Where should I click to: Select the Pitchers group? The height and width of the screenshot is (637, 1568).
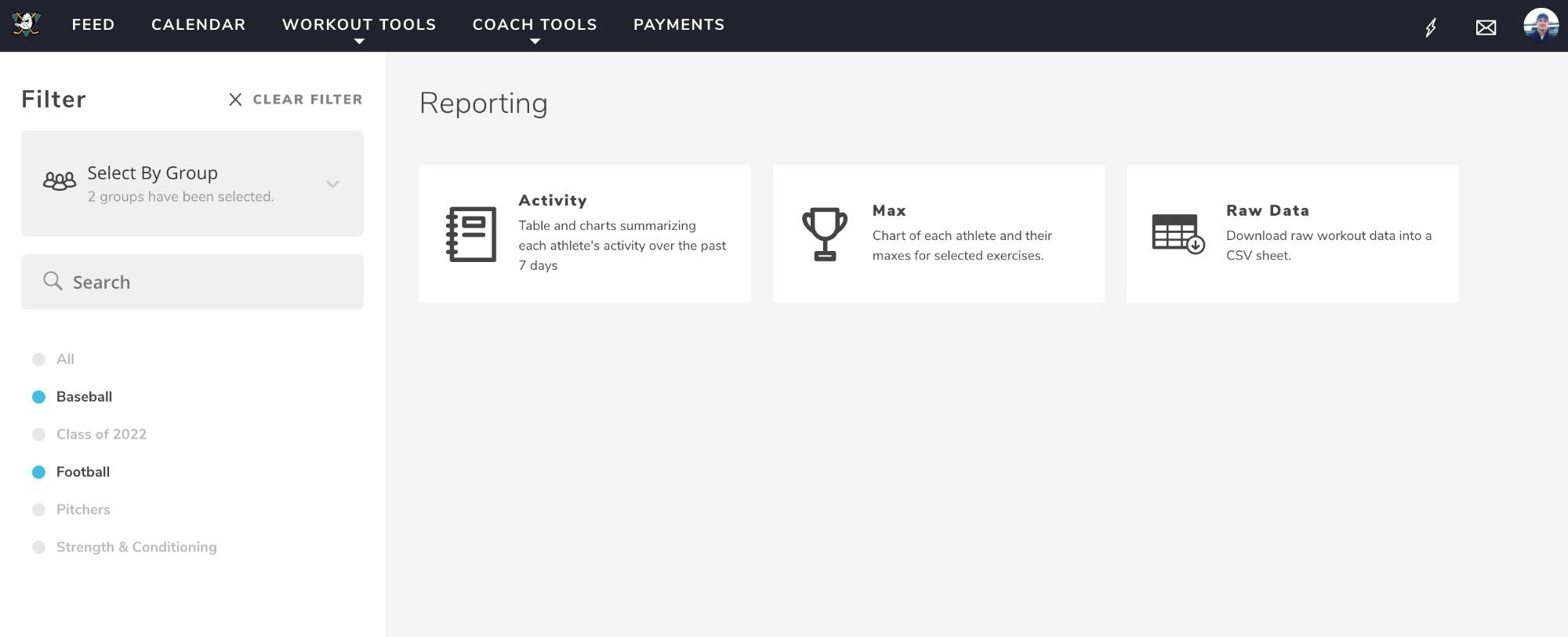[71, 510]
